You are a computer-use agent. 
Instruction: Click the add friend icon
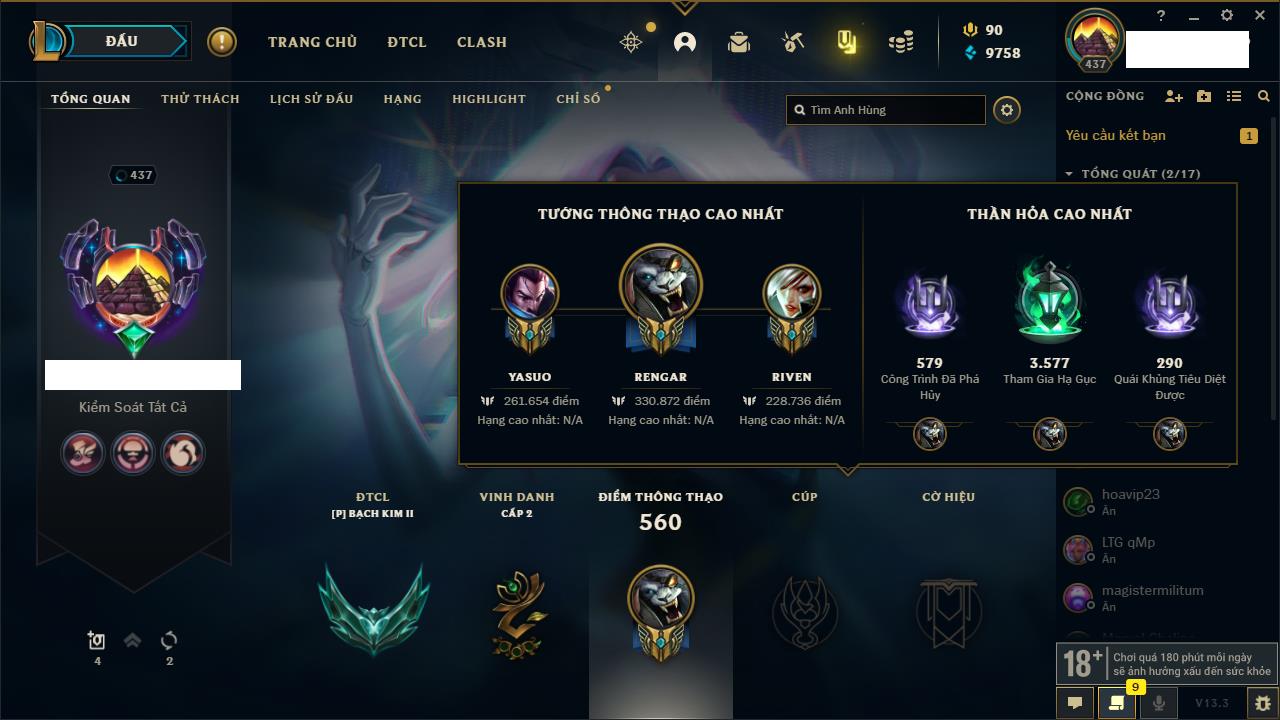(x=1174, y=96)
